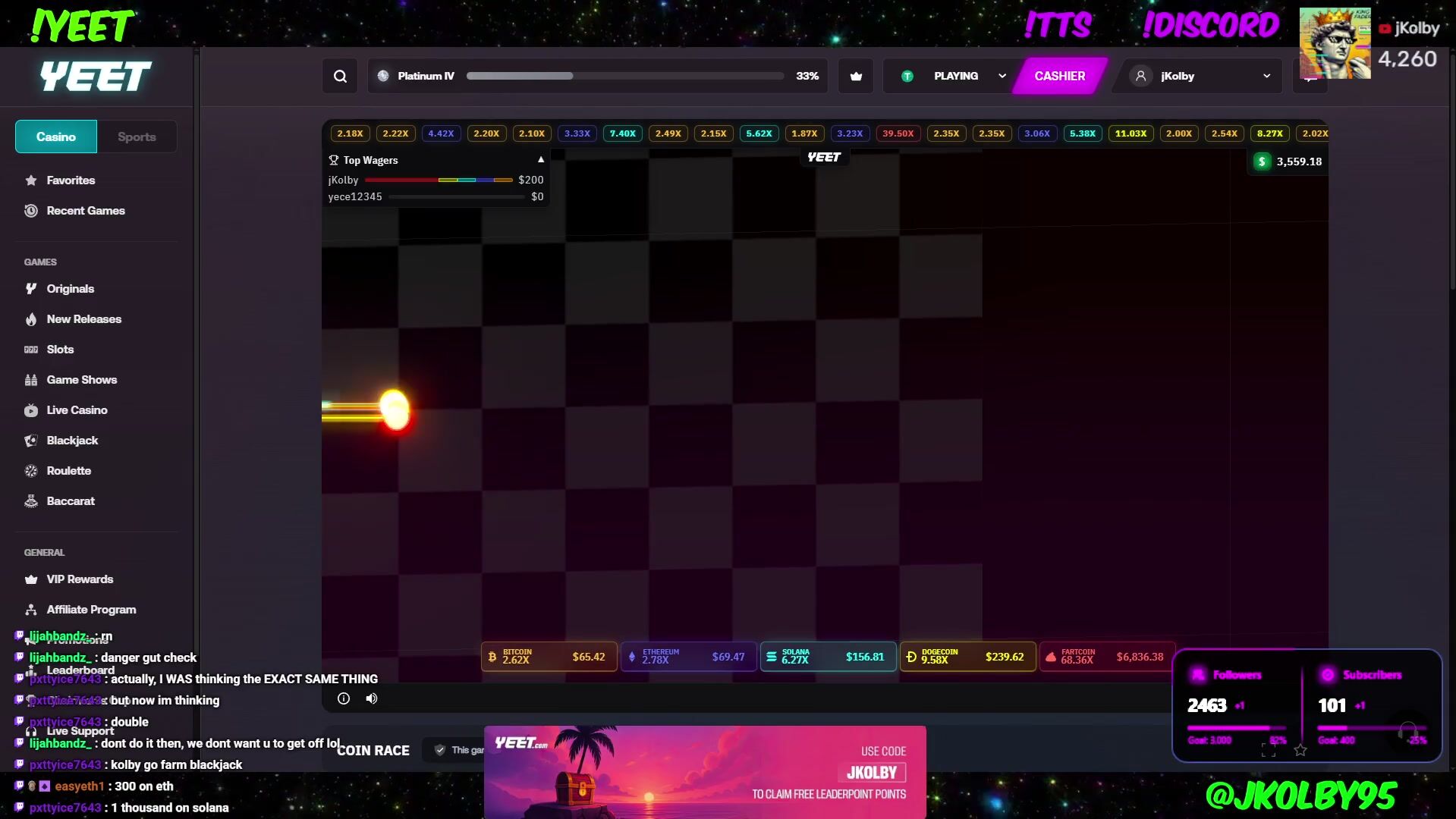Open the Fartcoin 68.36X coin bet card
This screenshot has height=819, width=1456.
(1107, 657)
